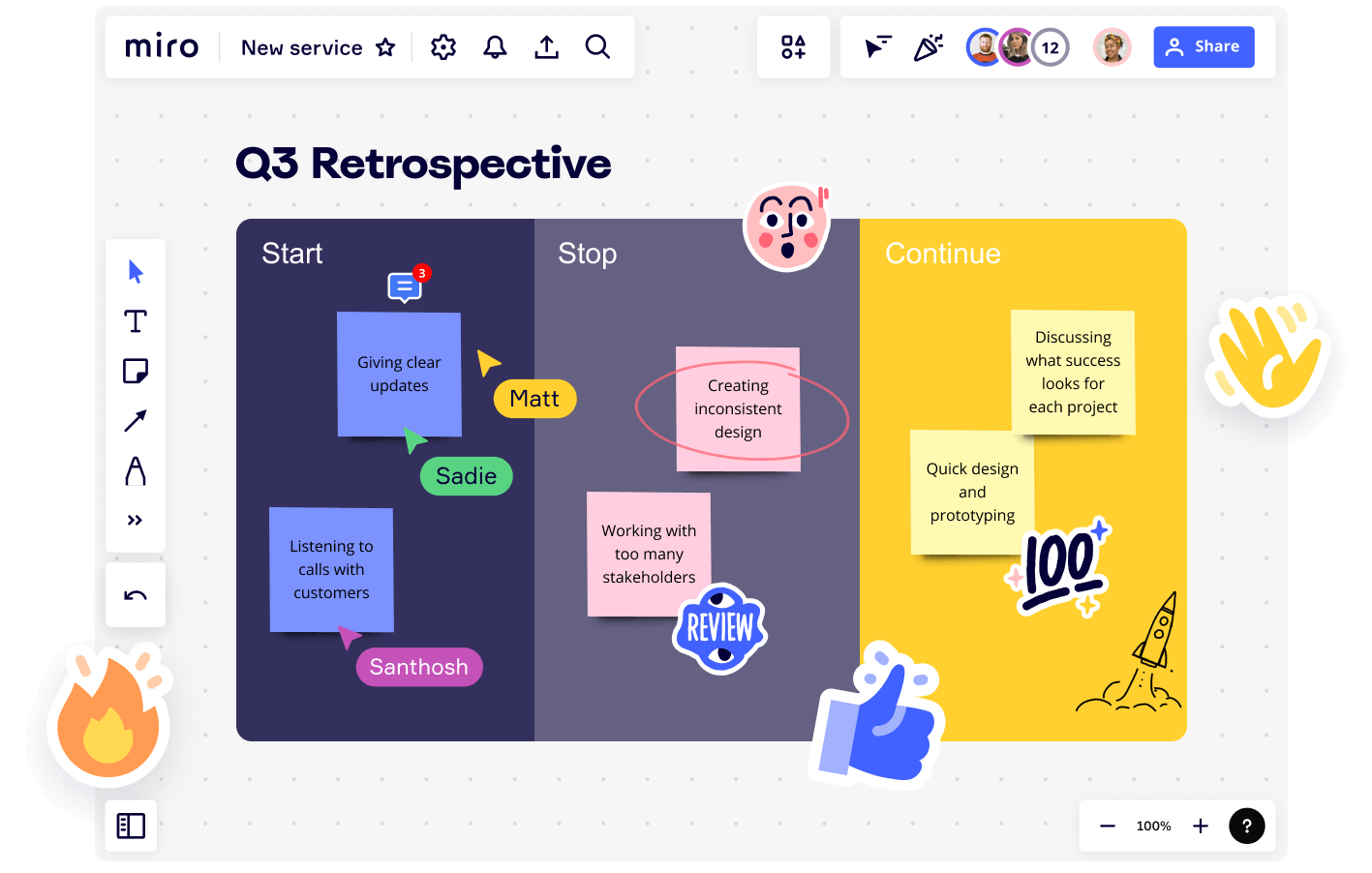
Task: Expand the 12 collaborators list
Action: (x=1048, y=46)
